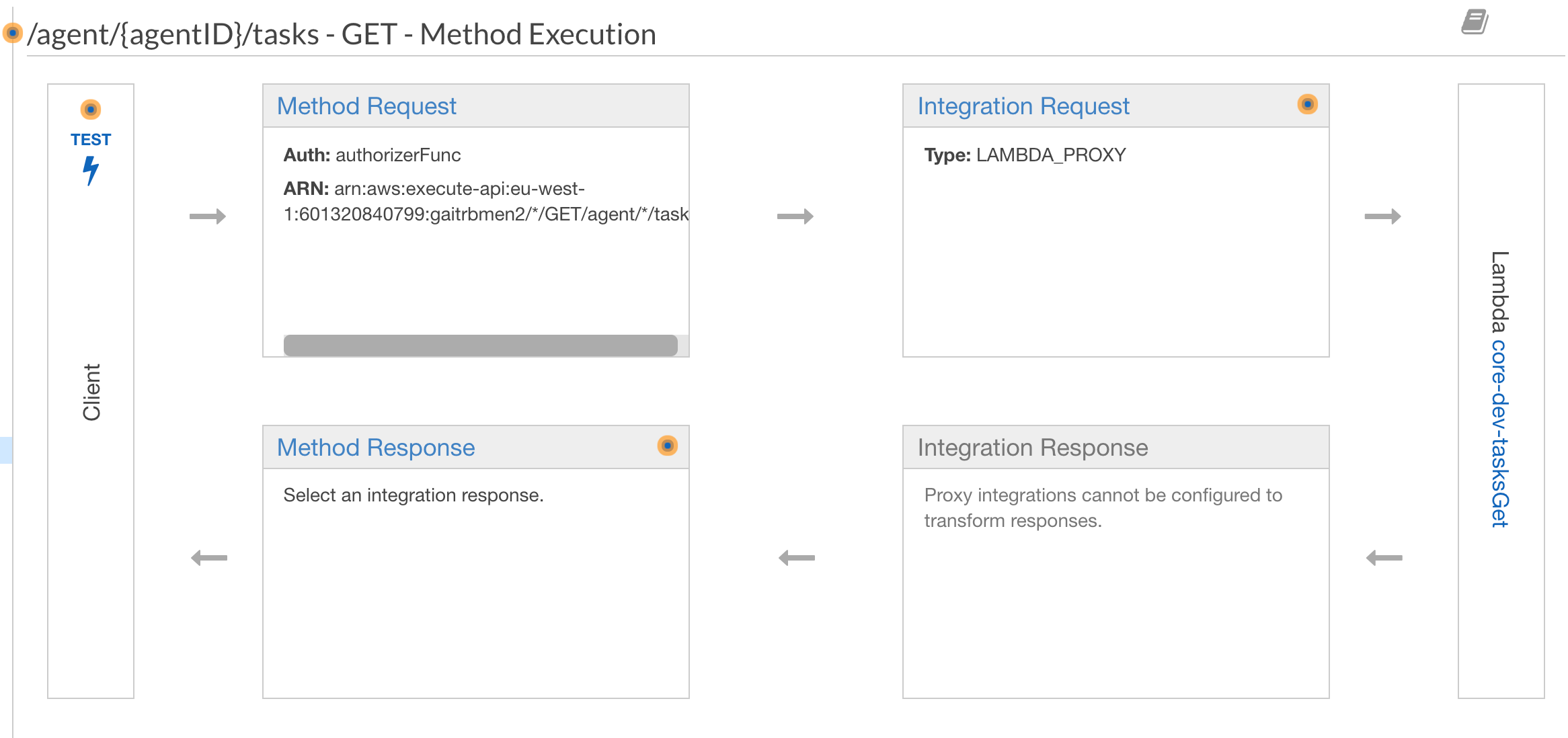Click the orange indicator on Integration Request
Screen dimensions: 1568x738
(x=1307, y=105)
